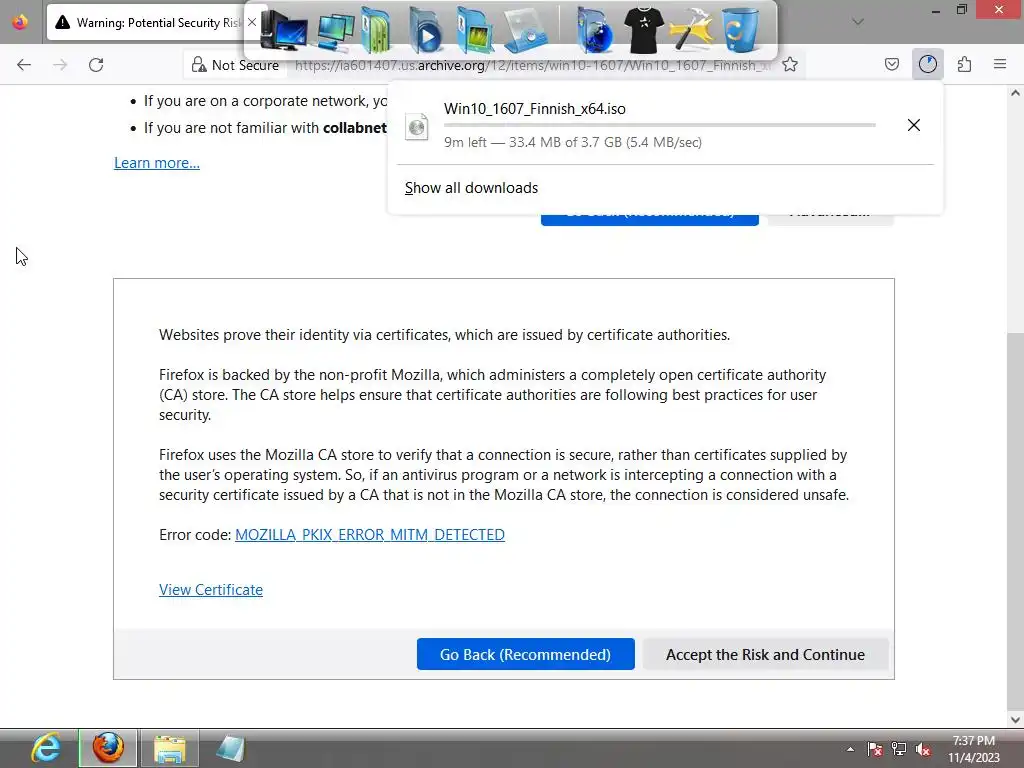The width and height of the screenshot is (1024, 768).
Task: Click the scroll-up arrow of page scrollbar
Action: [1015, 93]
